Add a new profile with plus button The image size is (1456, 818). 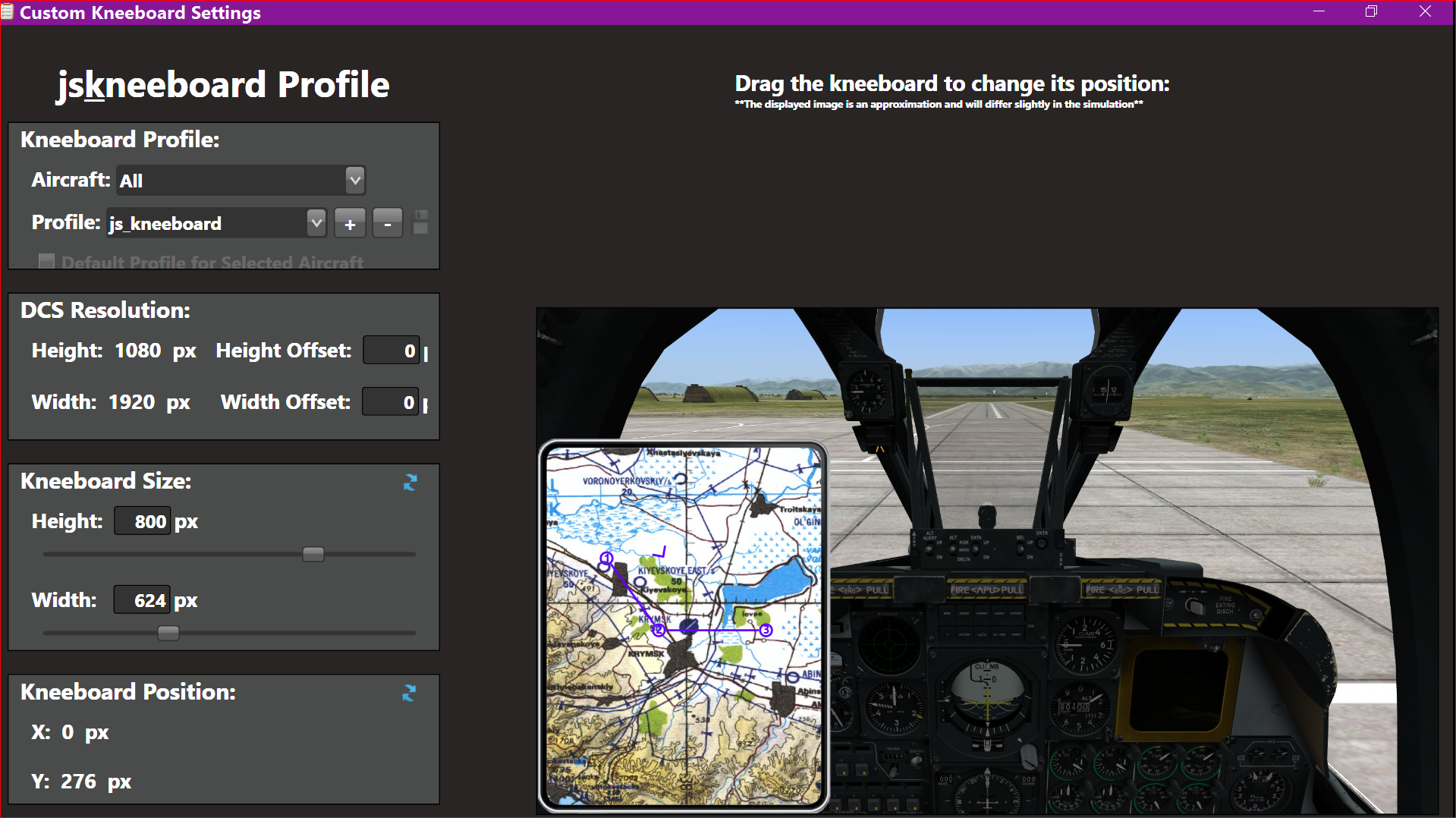(350, 224)
